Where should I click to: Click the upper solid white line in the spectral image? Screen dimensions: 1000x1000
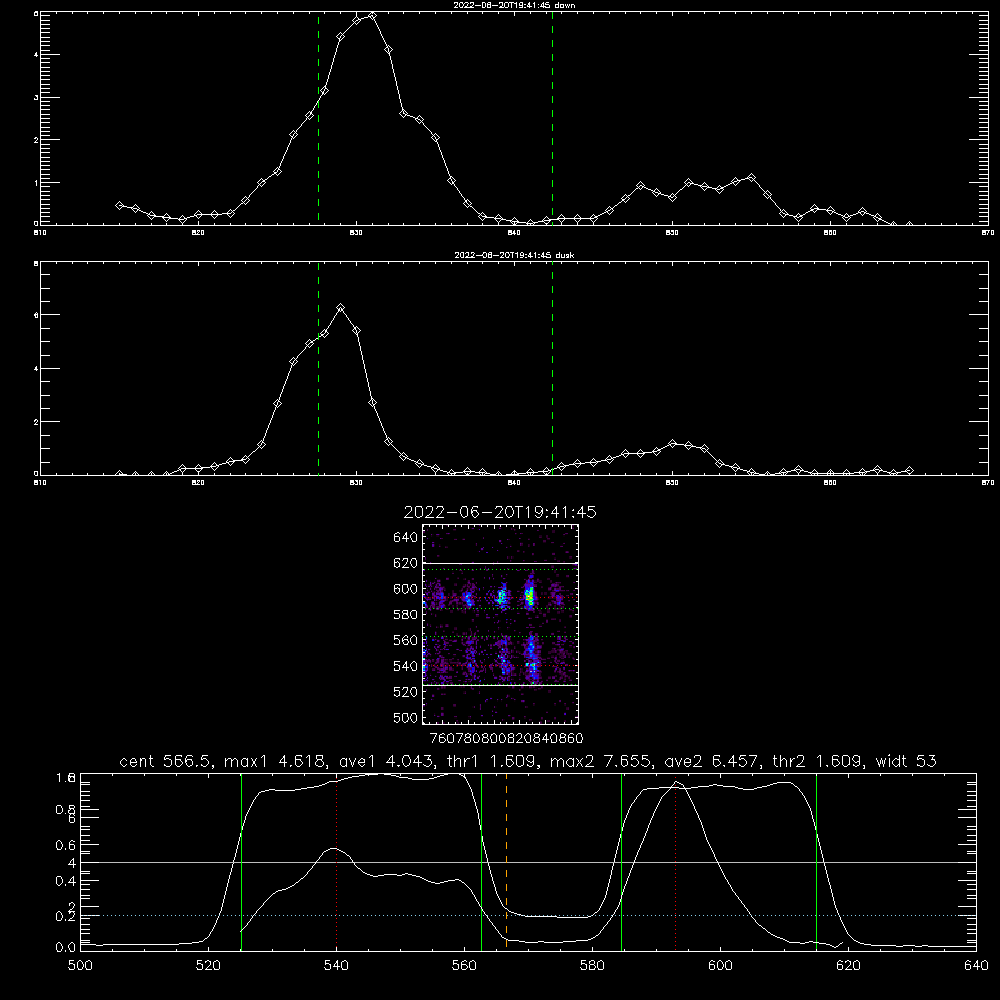tap(501, 563)
